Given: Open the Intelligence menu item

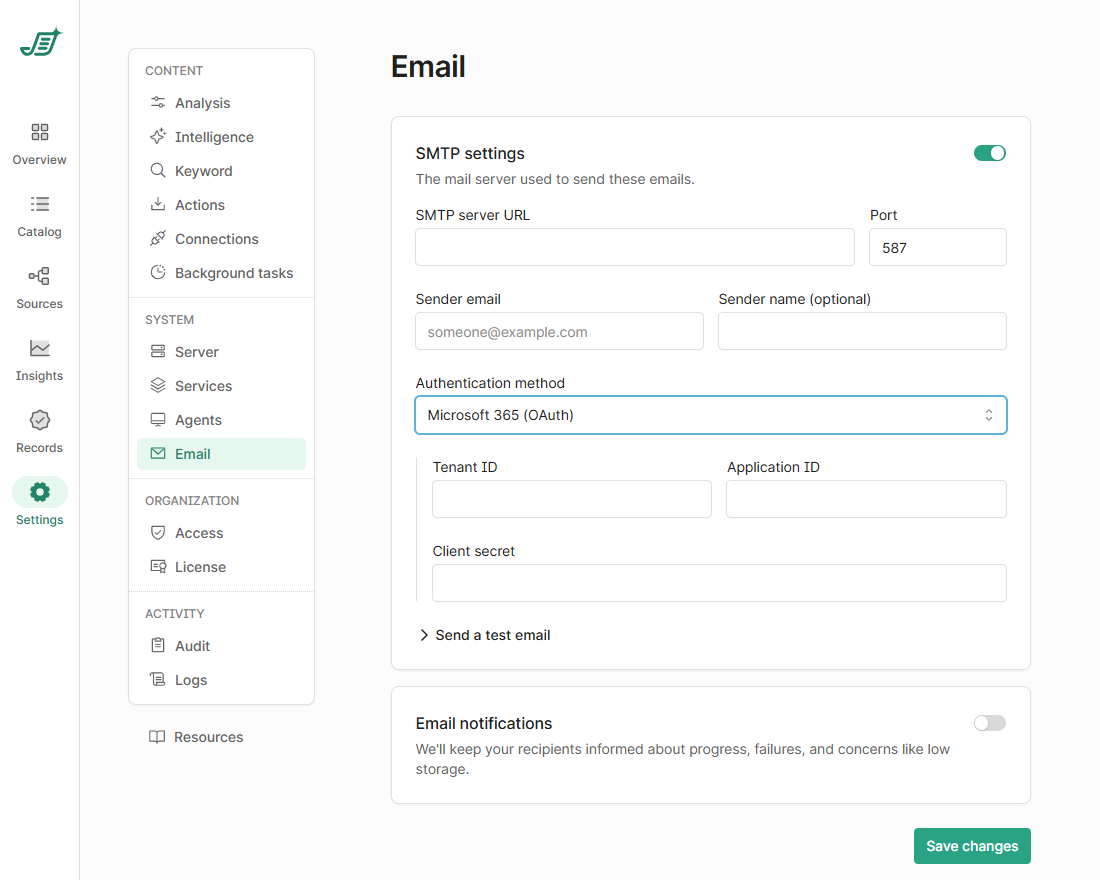Looking at the screenshot, I should (221, 137).
